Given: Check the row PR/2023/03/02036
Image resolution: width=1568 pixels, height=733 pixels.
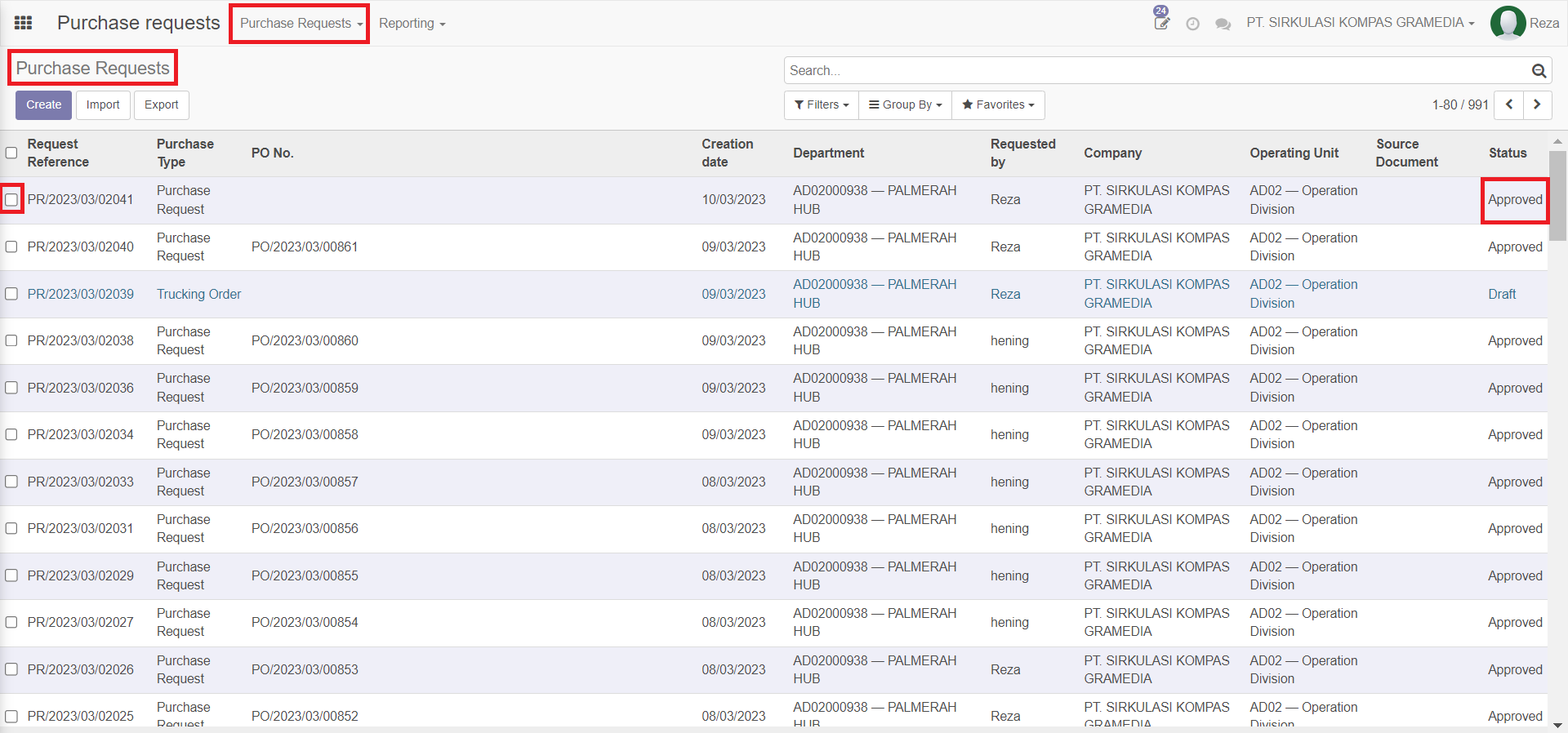Looking at the screenshot, I should pyautogui.click(x=11, y=388).
